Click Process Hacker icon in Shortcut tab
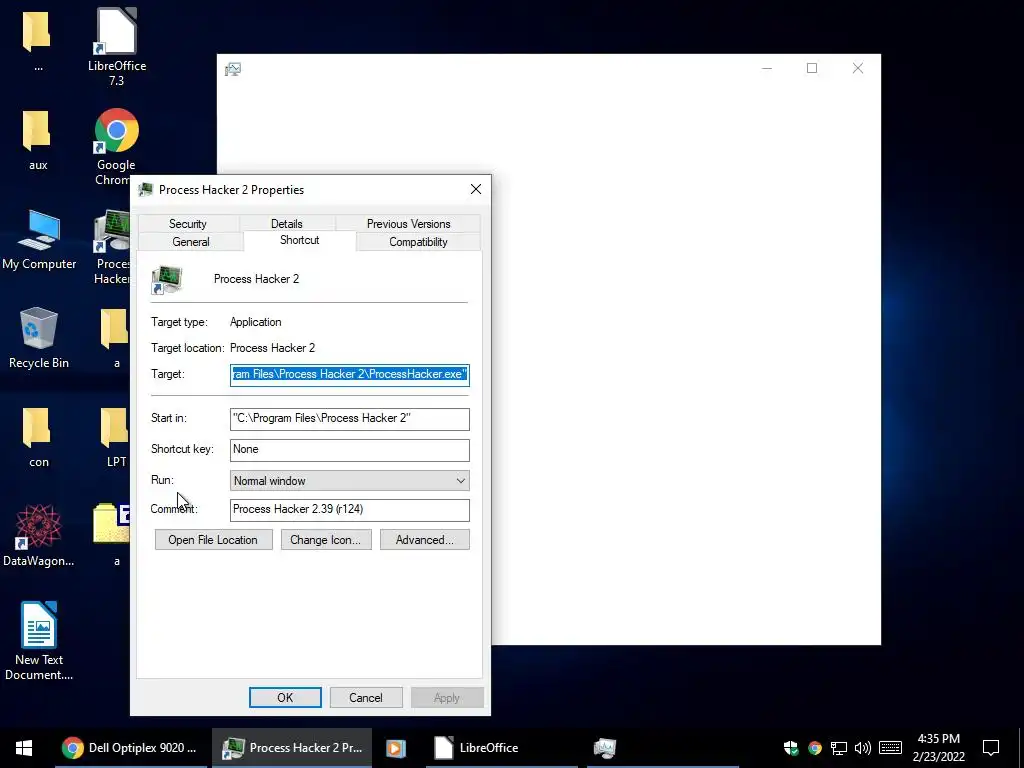The image size is (1024, 768). click(x=167, y=280)
